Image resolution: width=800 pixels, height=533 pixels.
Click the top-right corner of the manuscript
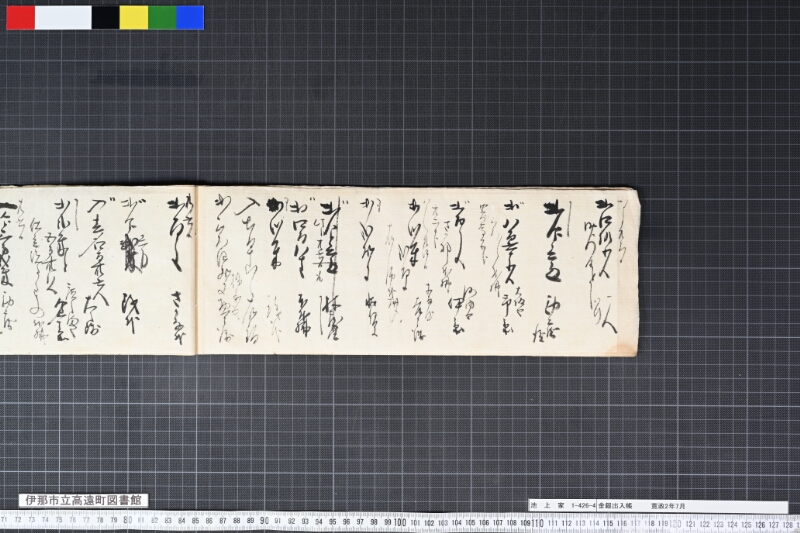636,190
